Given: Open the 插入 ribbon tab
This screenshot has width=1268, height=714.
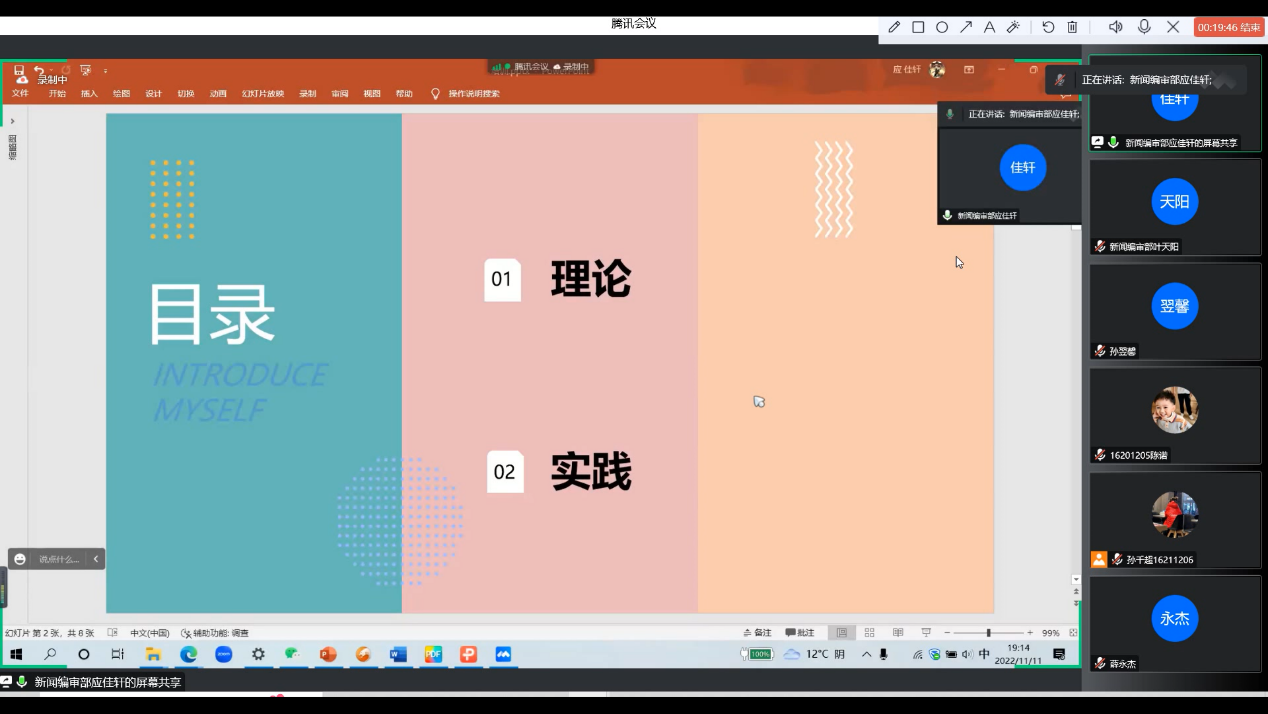Looking at the screenshot, I should tap(89, 94).
